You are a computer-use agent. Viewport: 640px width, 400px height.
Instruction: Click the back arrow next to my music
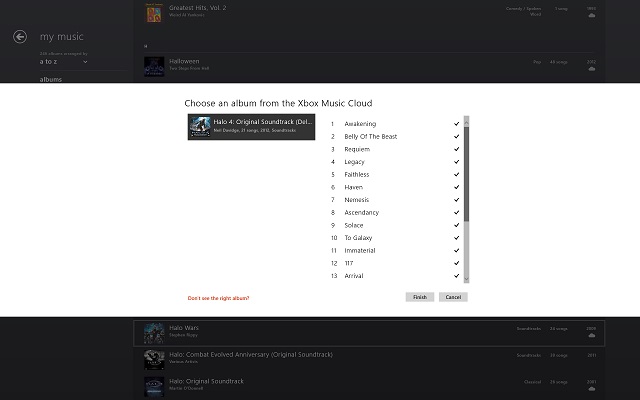pyautogui.click(x=20, y=37)
